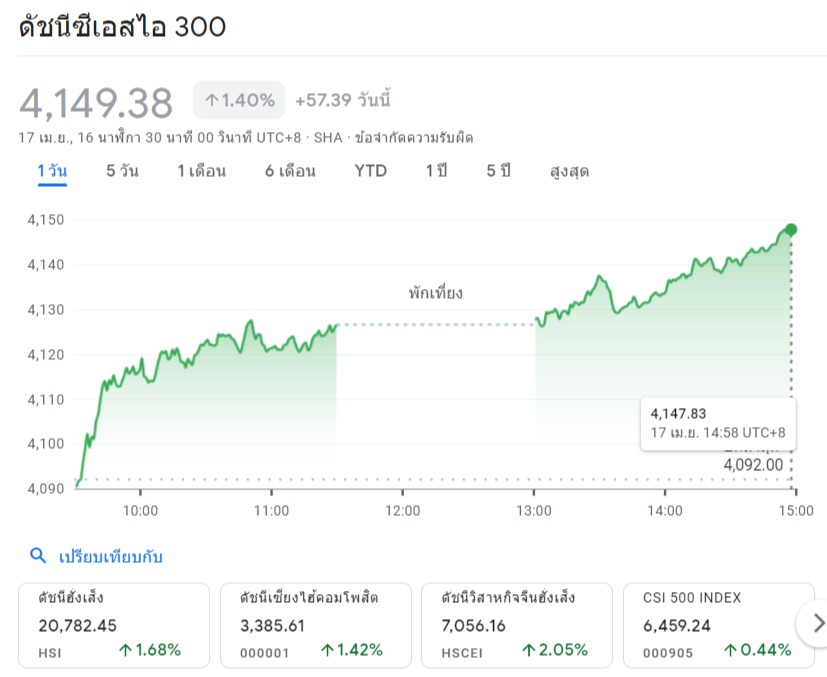
Task: Click the ดัชนีซีเอสไอ 300 title heading
Action: (x=122, y=27)
